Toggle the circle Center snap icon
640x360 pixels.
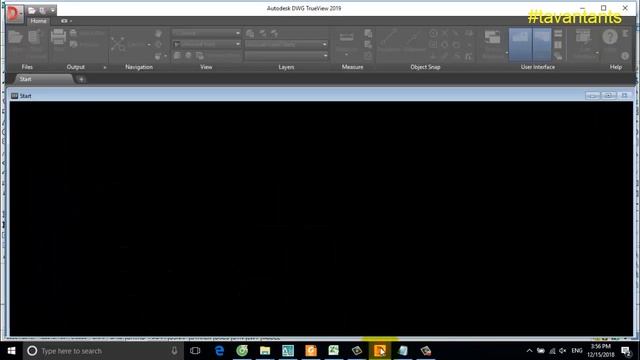click(433, 33)
